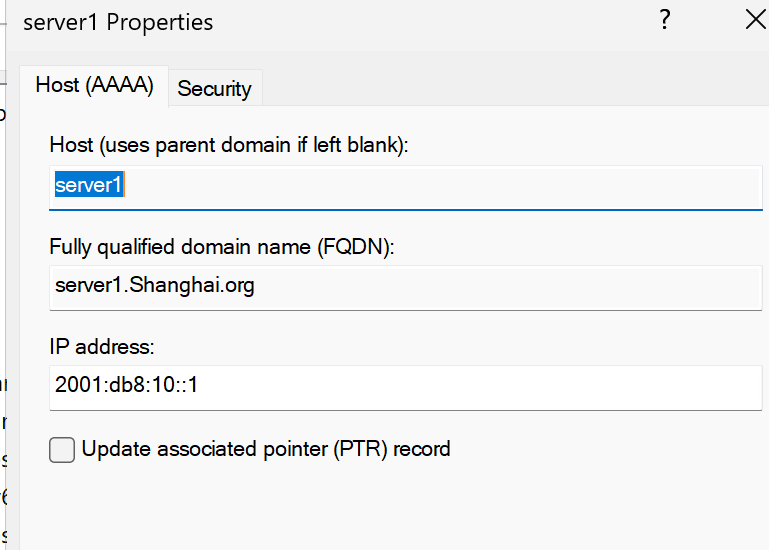Place cursor in the 2001:db8:10::1 address text
Viewport: 769px width, 550px height.
(x=127, y=385)
